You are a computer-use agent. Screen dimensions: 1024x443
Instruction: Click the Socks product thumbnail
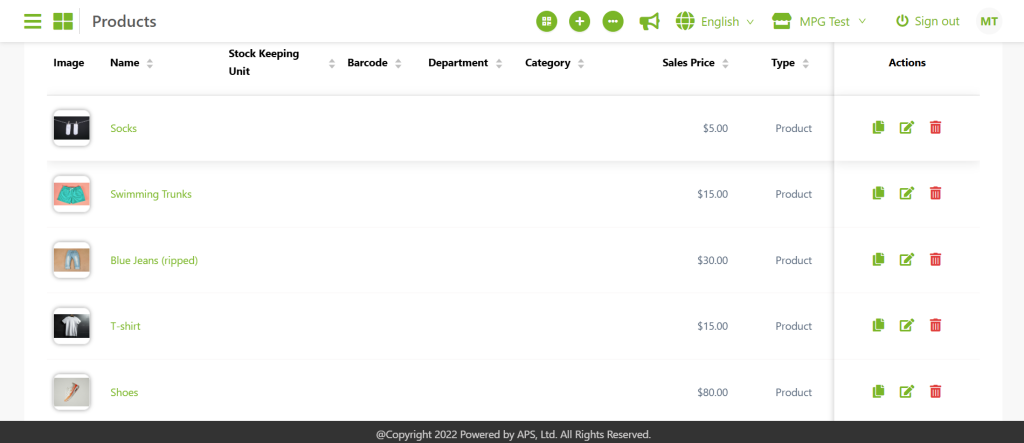71,128
